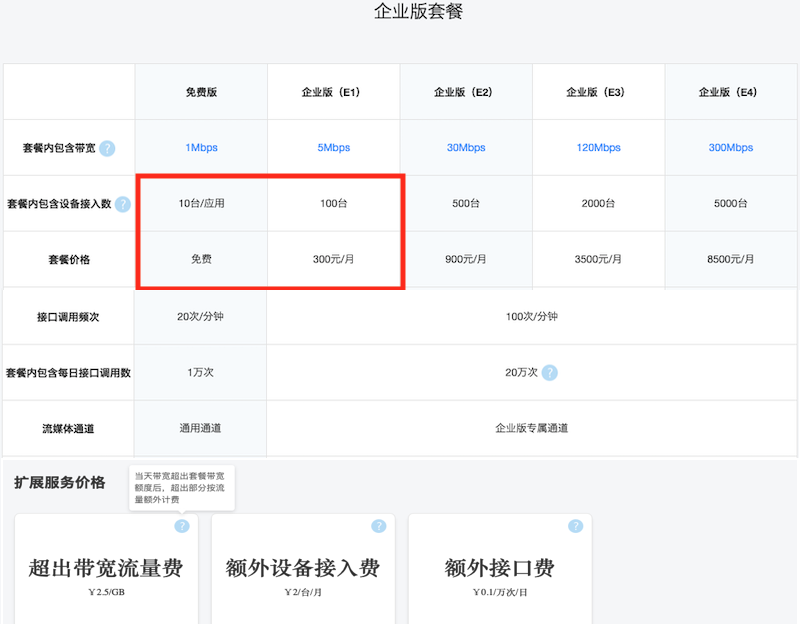This screenshot has height=624, width=800.
Task: Click the 5000台 device count cell
Action: click(x=731, y=204)
